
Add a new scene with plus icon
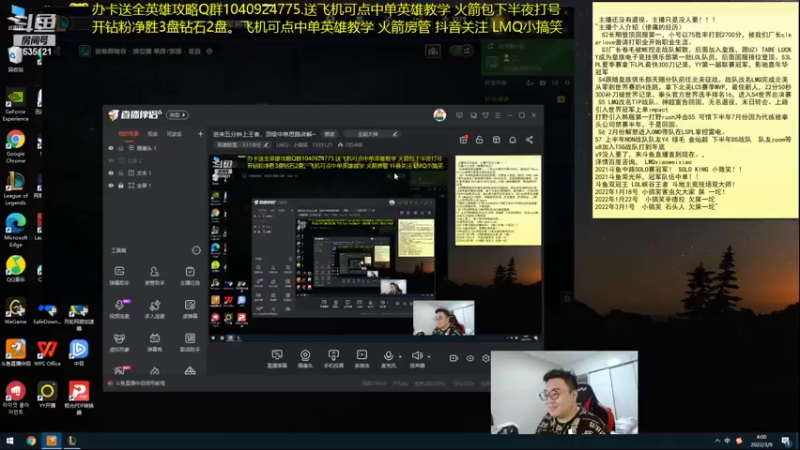200,134
